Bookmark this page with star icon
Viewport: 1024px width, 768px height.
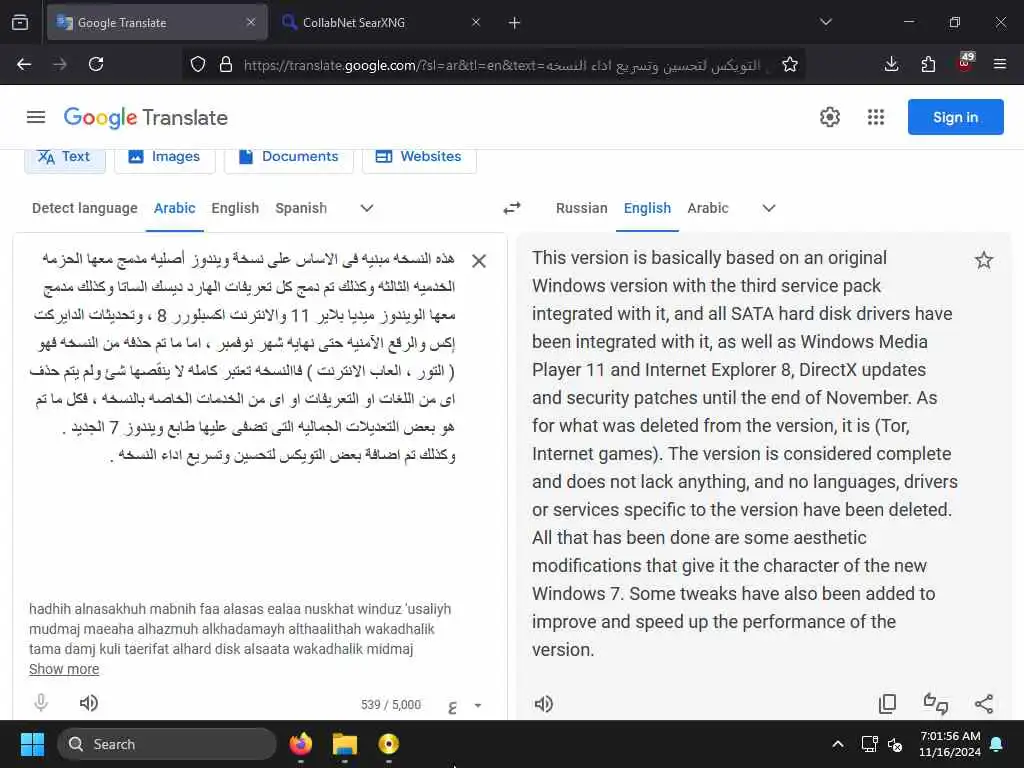point(790,65)
